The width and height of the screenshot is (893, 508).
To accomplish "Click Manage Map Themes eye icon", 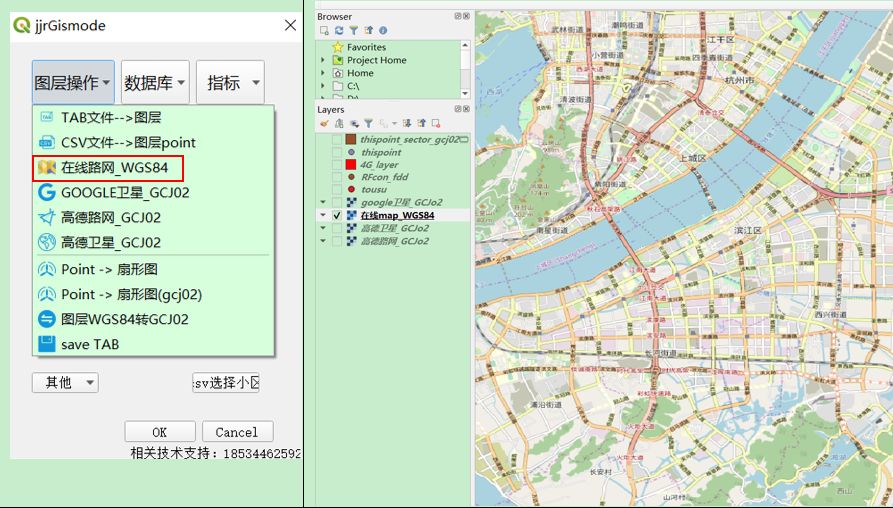I will [354, 123].
